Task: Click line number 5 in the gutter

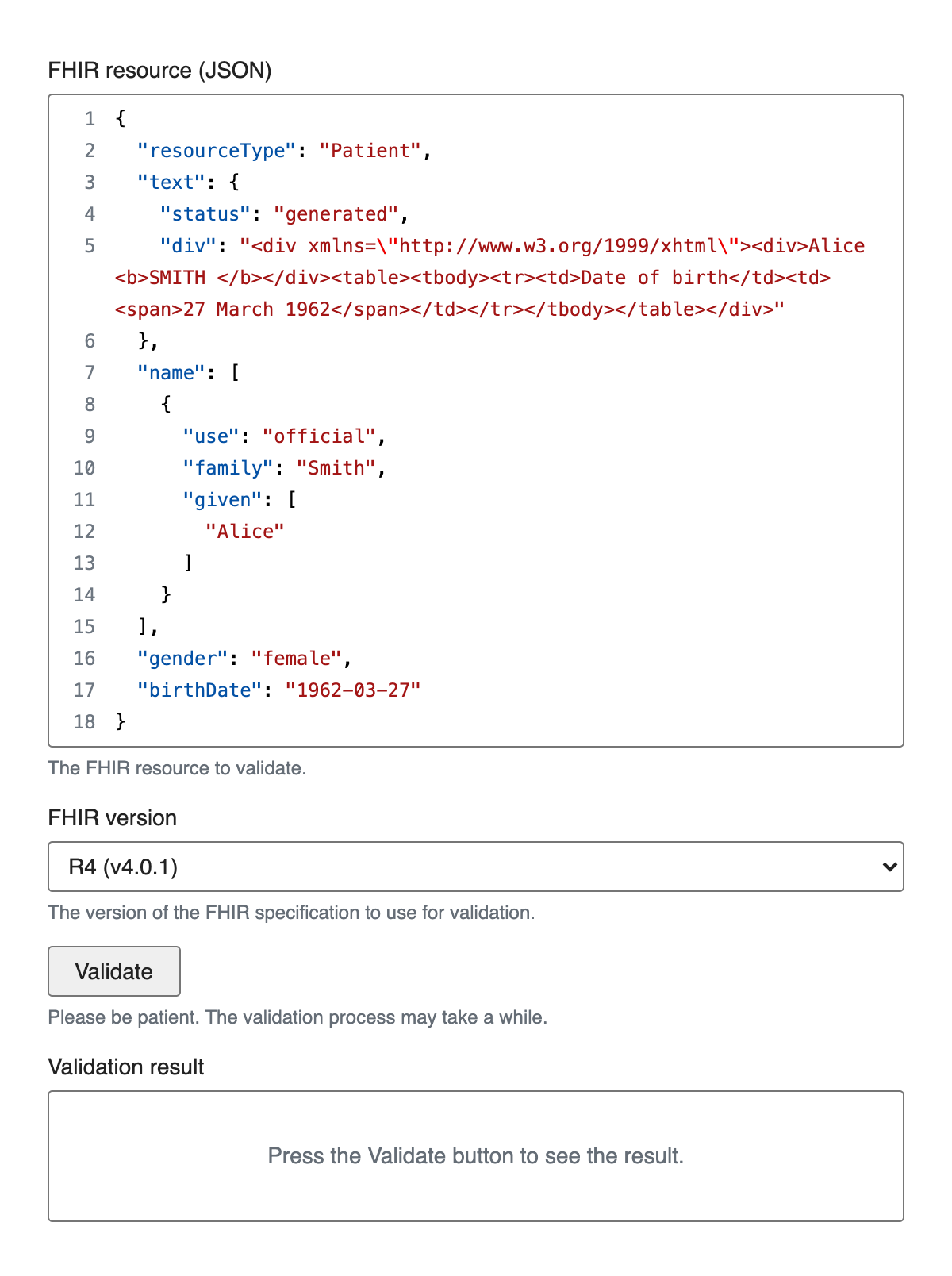Action: 90,246
